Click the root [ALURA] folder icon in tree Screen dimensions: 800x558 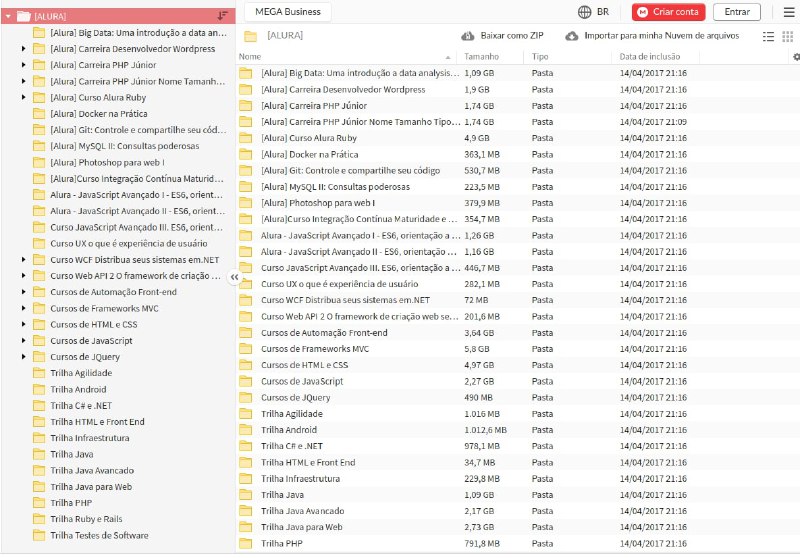[x=23, y=16]
